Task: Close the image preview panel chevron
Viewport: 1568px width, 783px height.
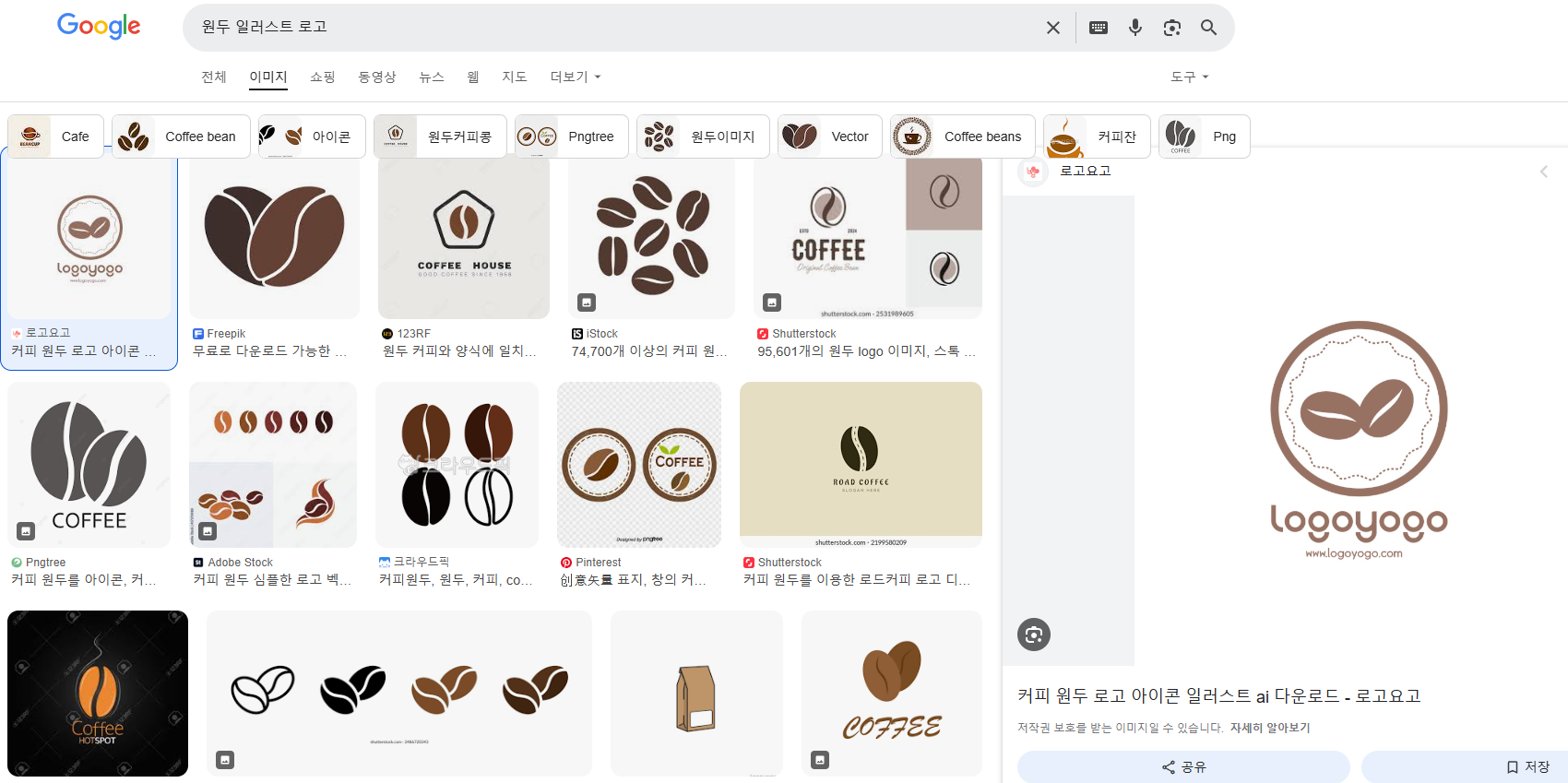Action: coord(1543,172)
